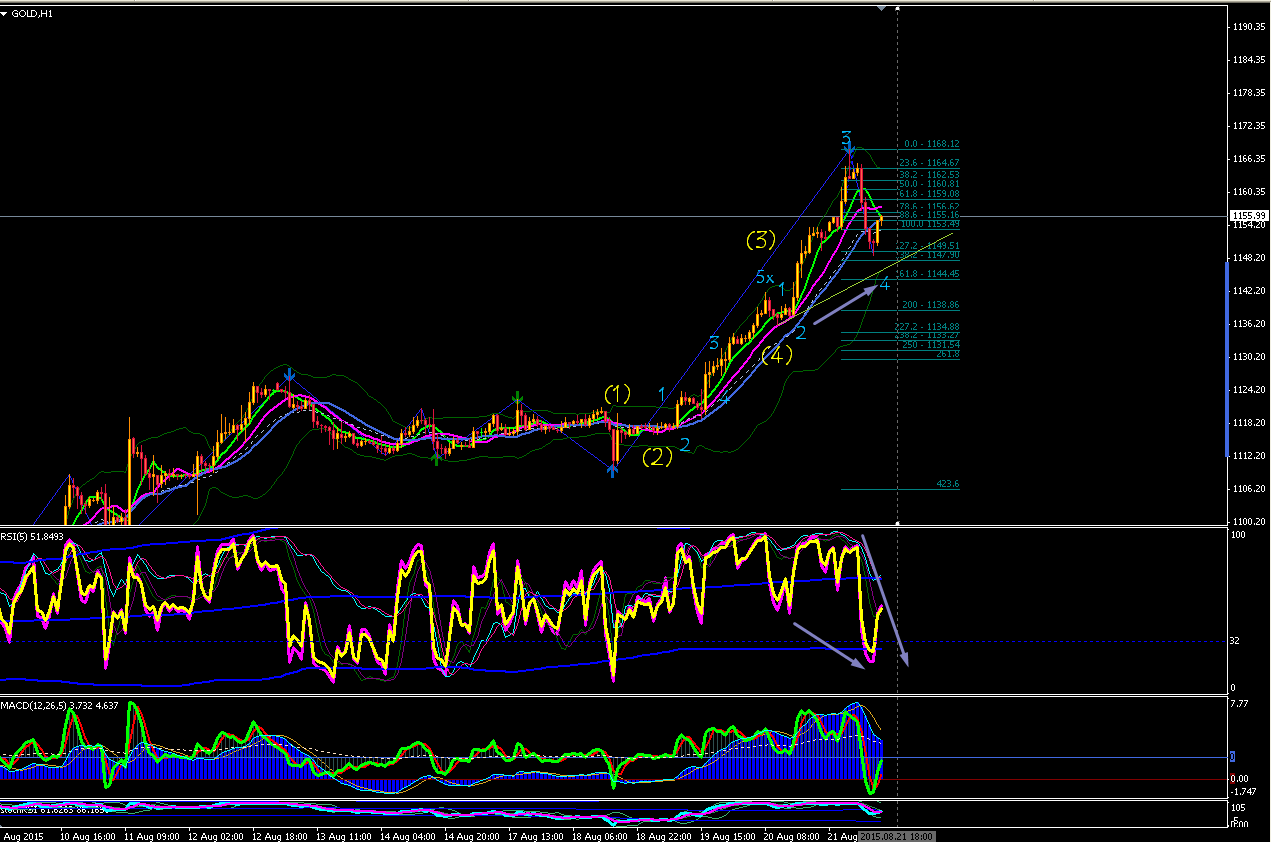Viewport: 1271px width, 842px height.
Task: Open the GOLD,H1 chart menu triangle
Action: coord(5,13)
